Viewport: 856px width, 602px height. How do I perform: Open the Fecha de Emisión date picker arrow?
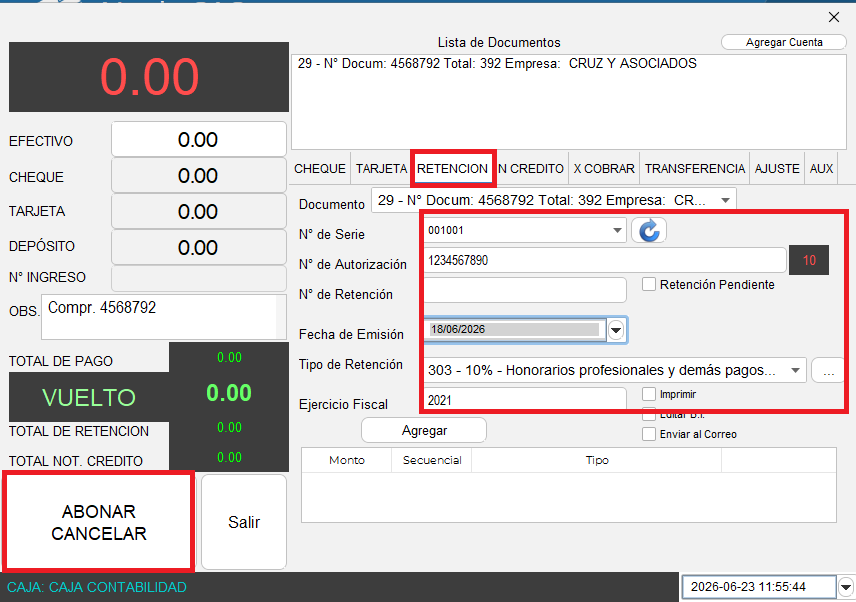[616, 330]
